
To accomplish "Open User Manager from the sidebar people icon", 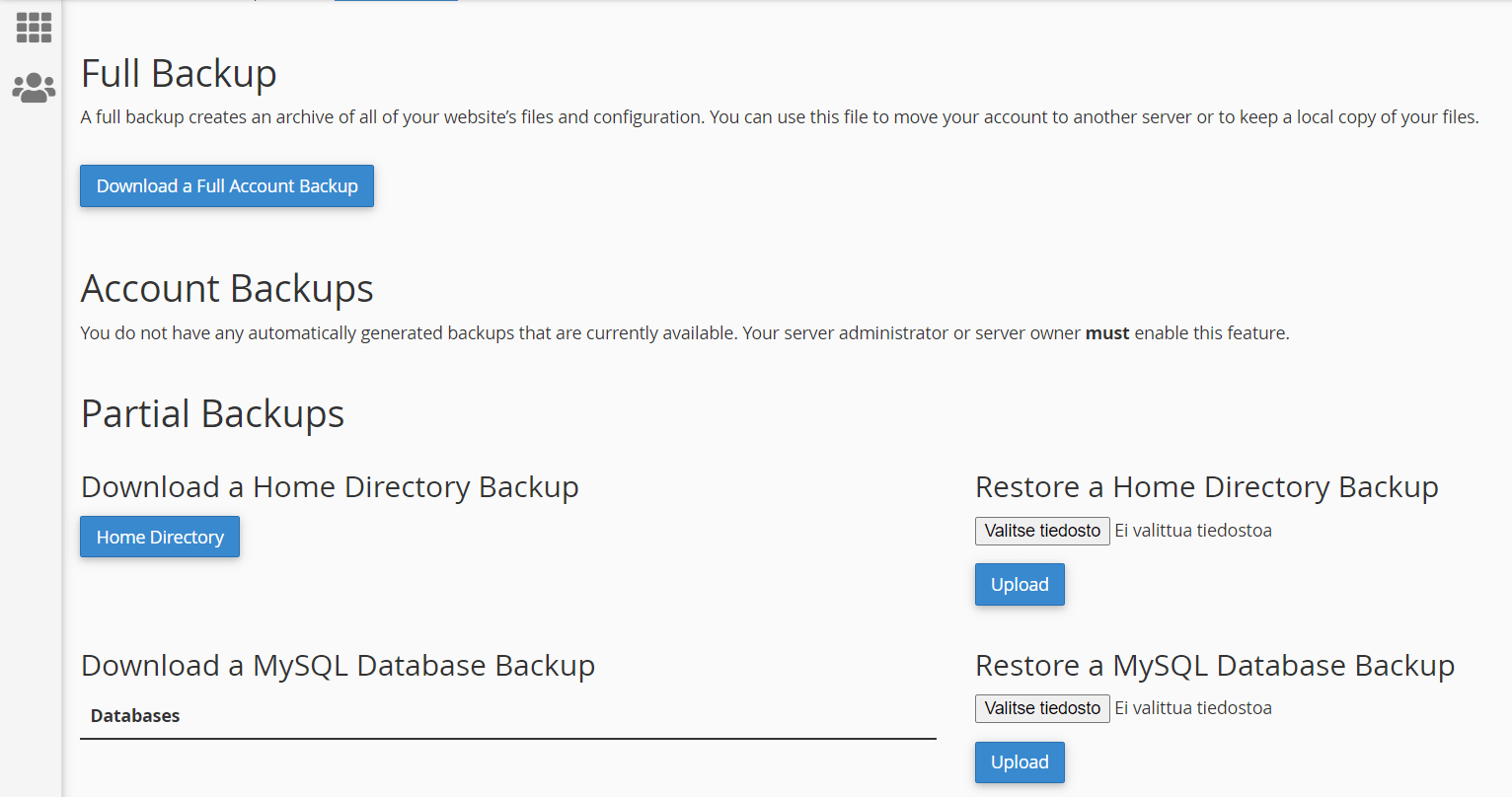I will click(34, 88).
